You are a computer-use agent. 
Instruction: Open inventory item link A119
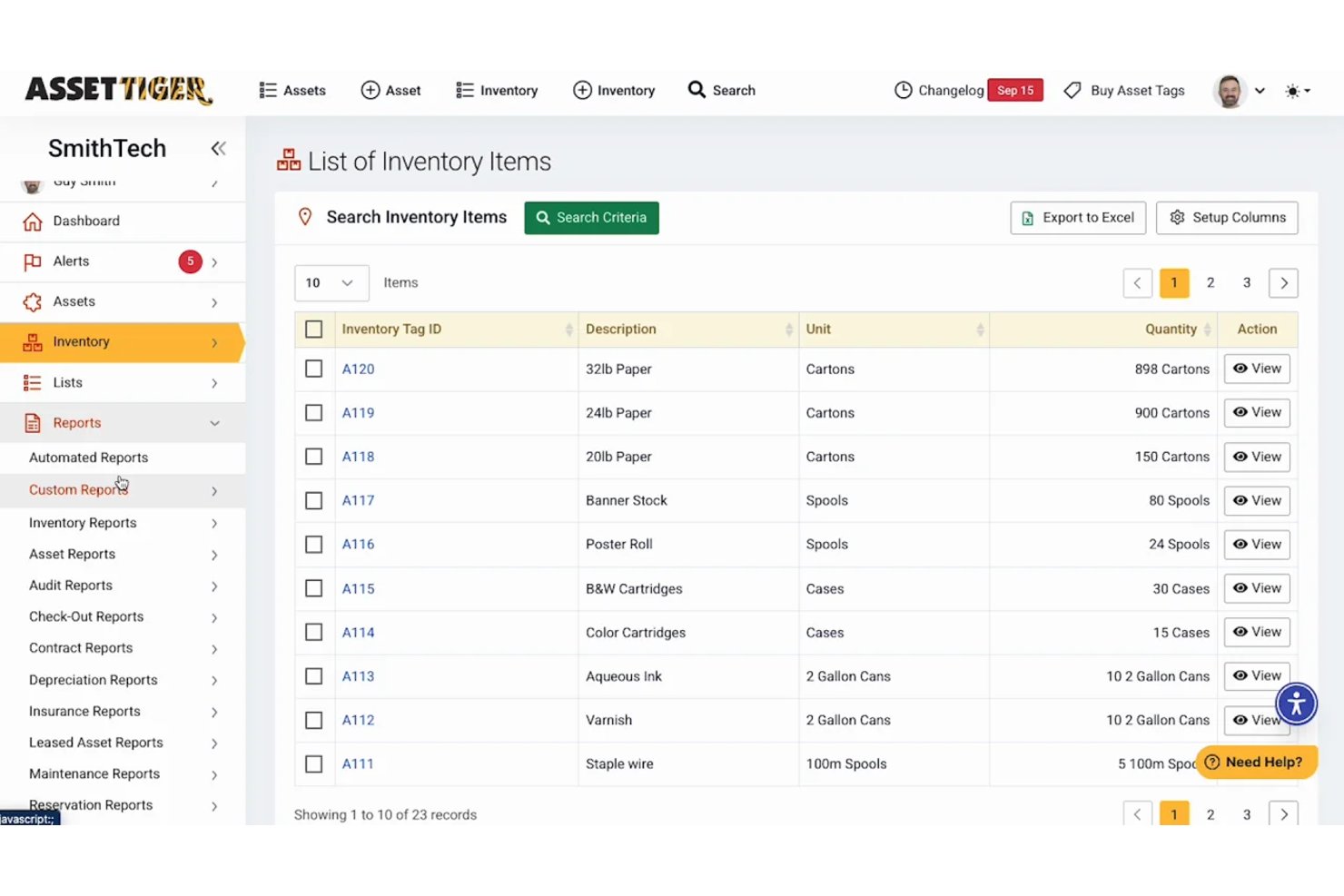[x=358, y=413]
